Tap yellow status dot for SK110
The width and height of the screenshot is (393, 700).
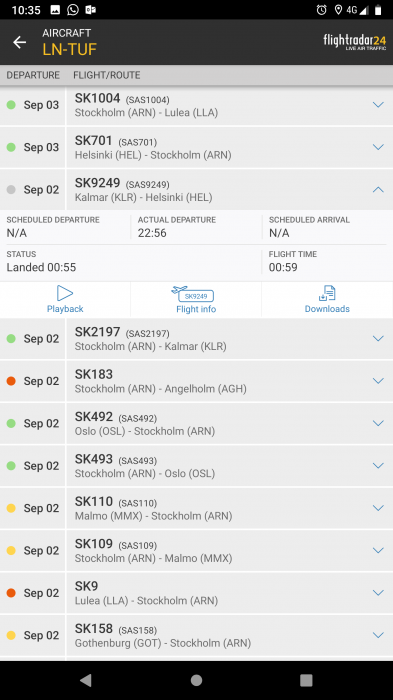[x=11, y=508]
